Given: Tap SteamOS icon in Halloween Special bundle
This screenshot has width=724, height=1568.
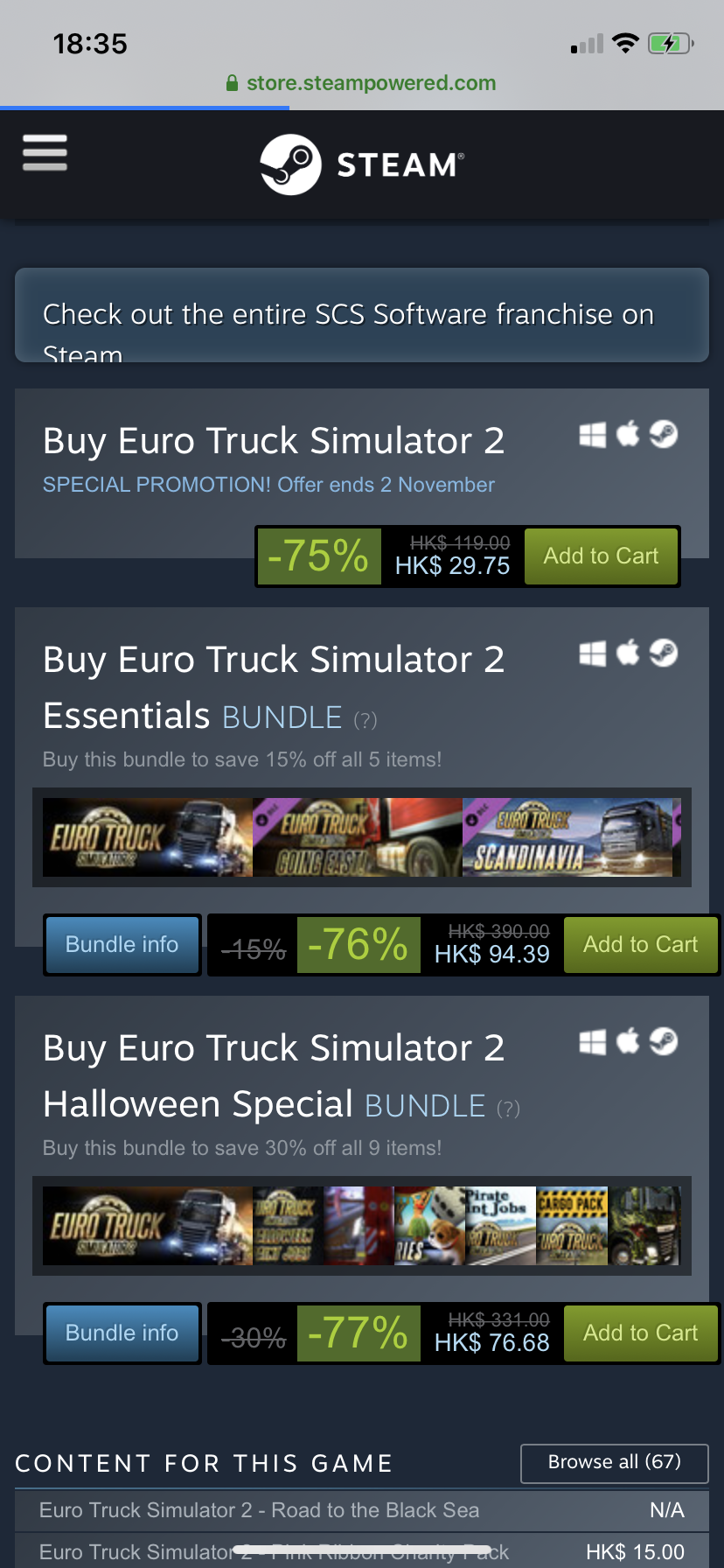Looking at the screenshot, I should click(x=664, y=1041).
